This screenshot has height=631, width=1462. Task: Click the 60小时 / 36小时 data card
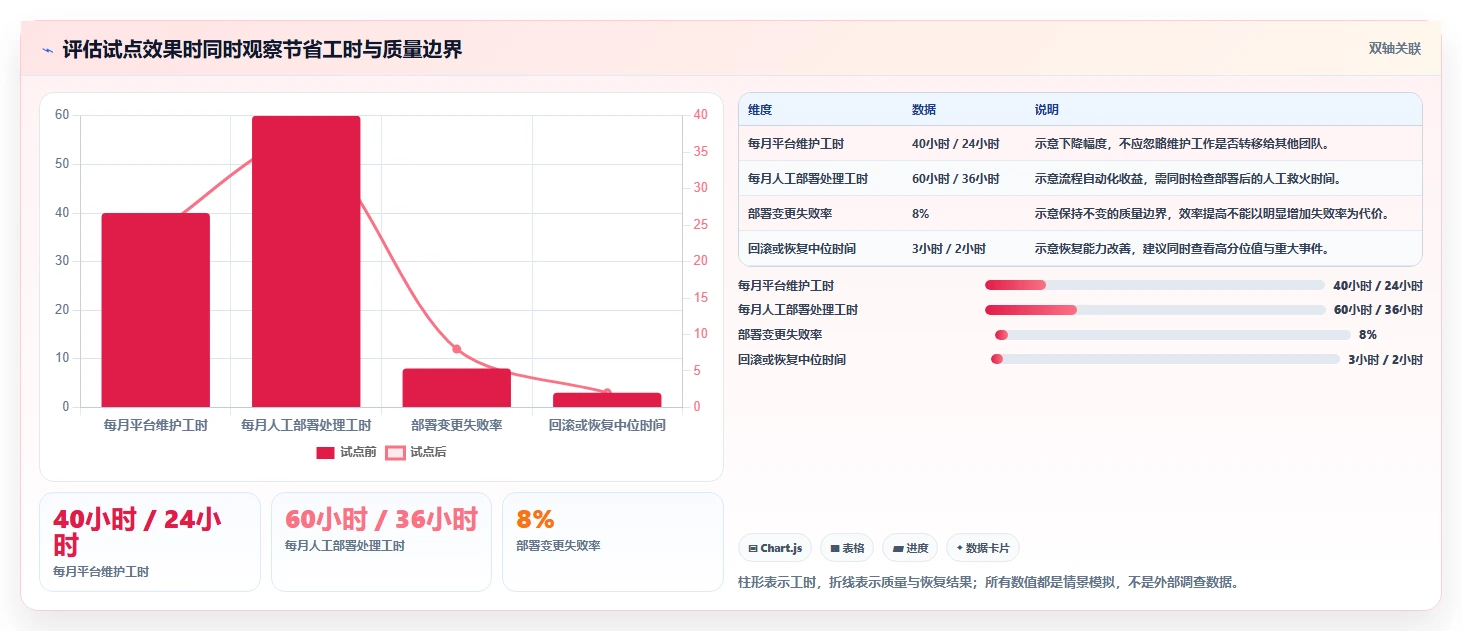point(381,542)
